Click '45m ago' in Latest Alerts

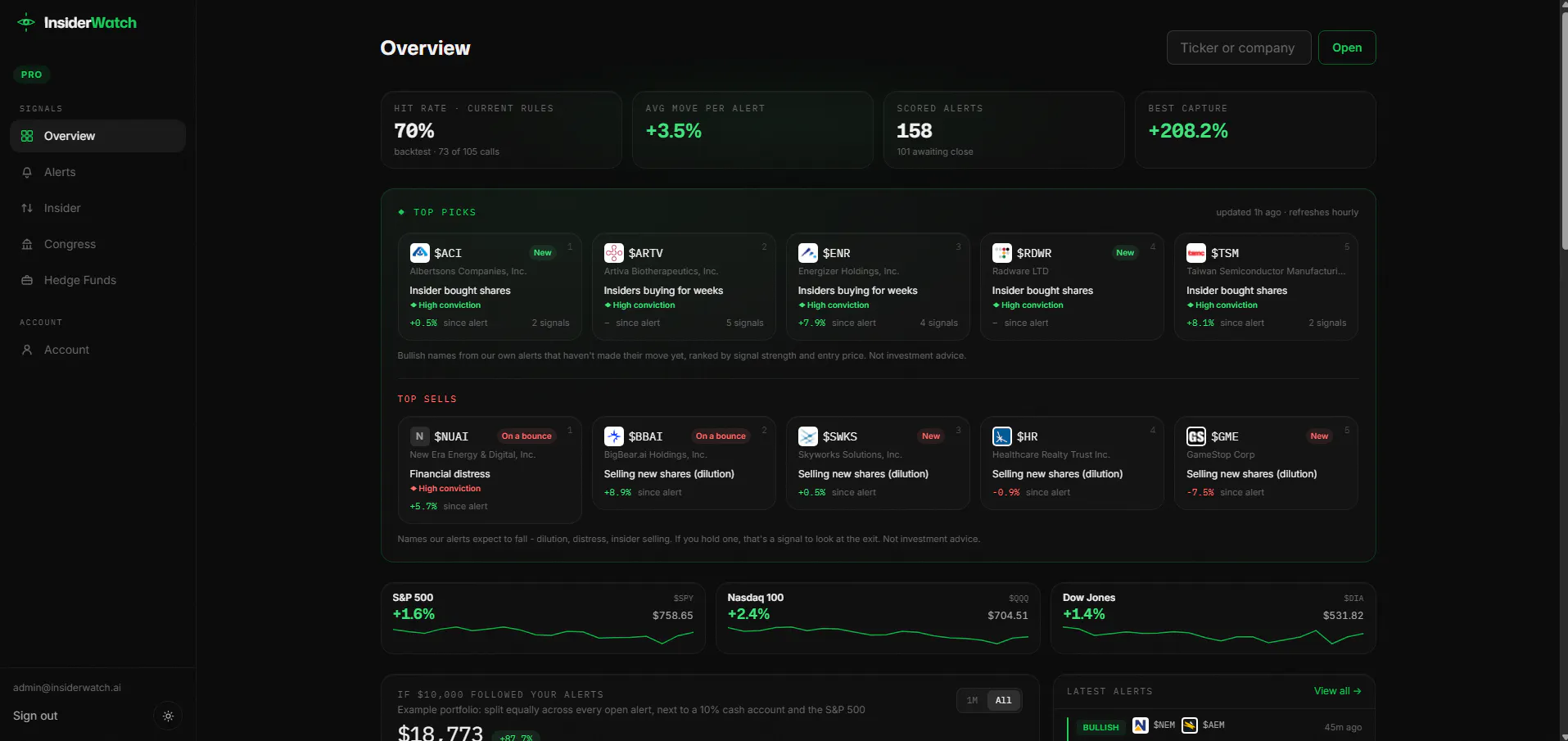[1343, 727]
